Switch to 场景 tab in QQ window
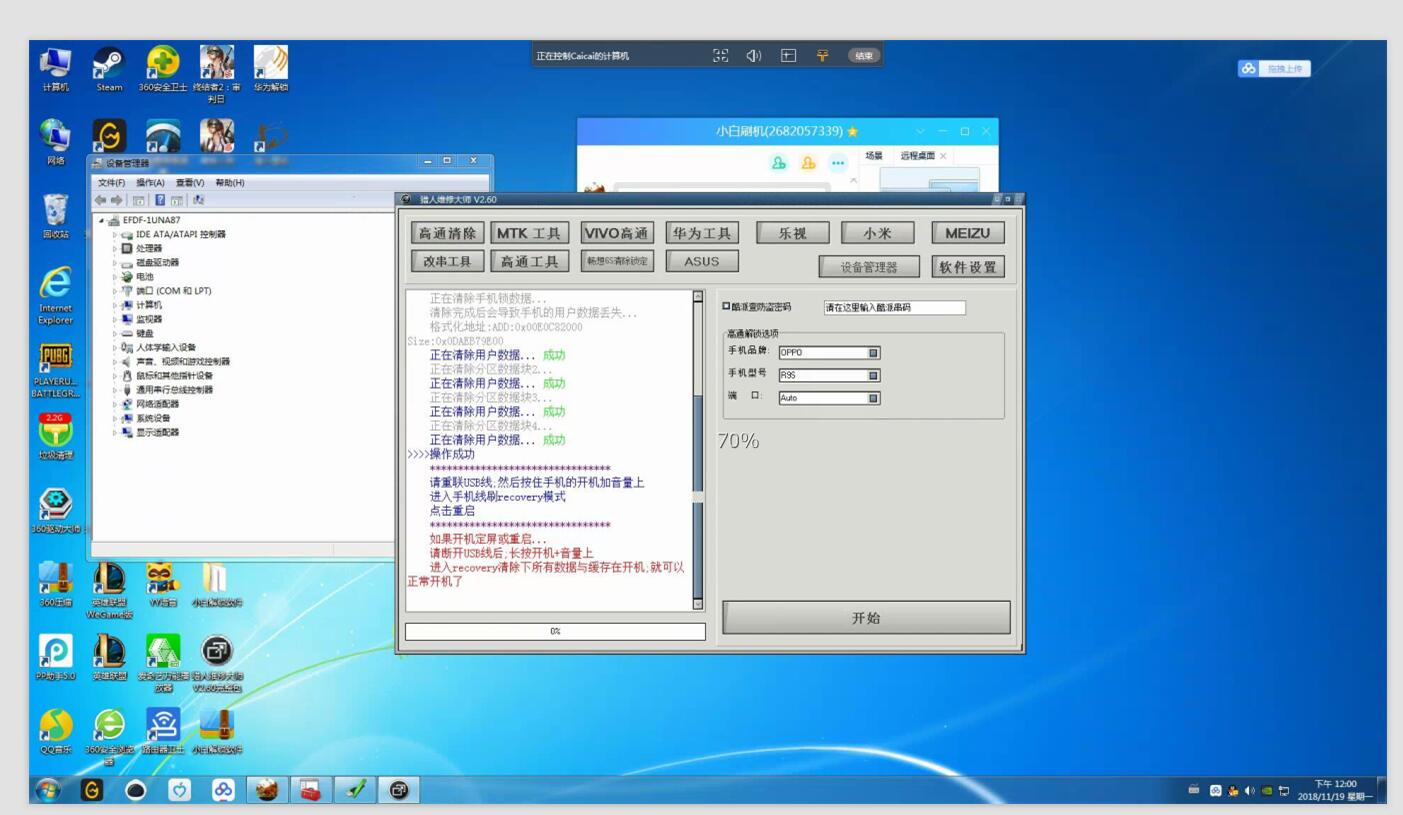This screenshot has height=815, width=1403. tap(874, 156)
